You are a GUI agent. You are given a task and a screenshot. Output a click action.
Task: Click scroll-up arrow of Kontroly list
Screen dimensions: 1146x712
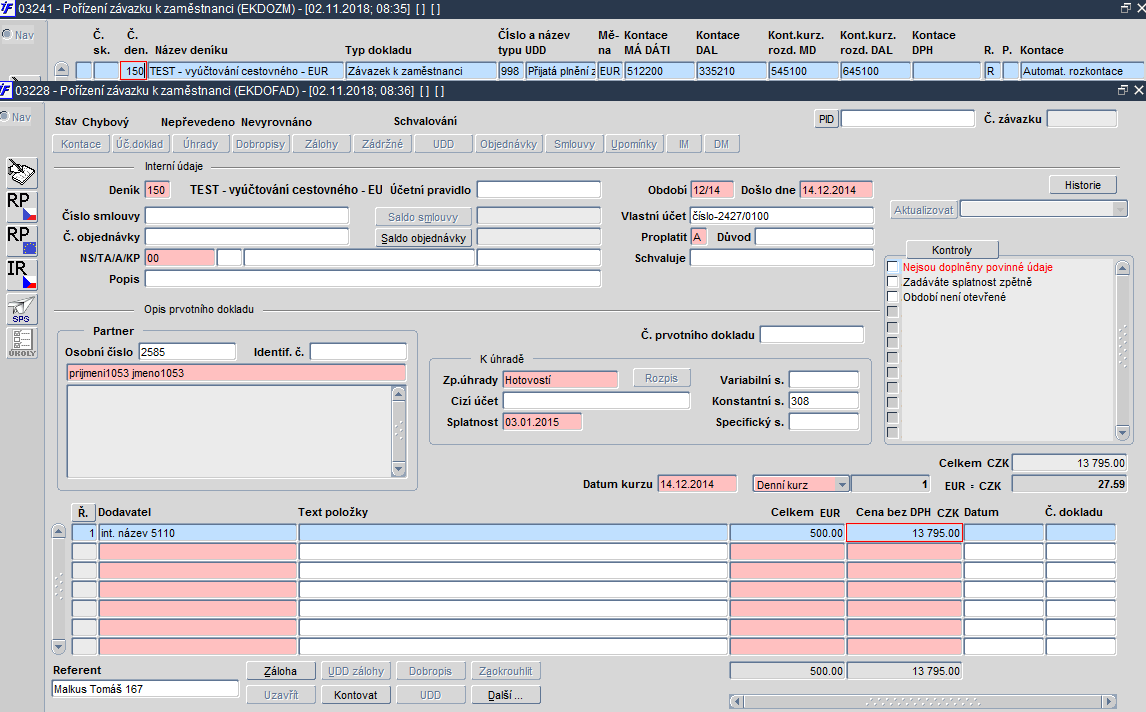(1123, 268)
